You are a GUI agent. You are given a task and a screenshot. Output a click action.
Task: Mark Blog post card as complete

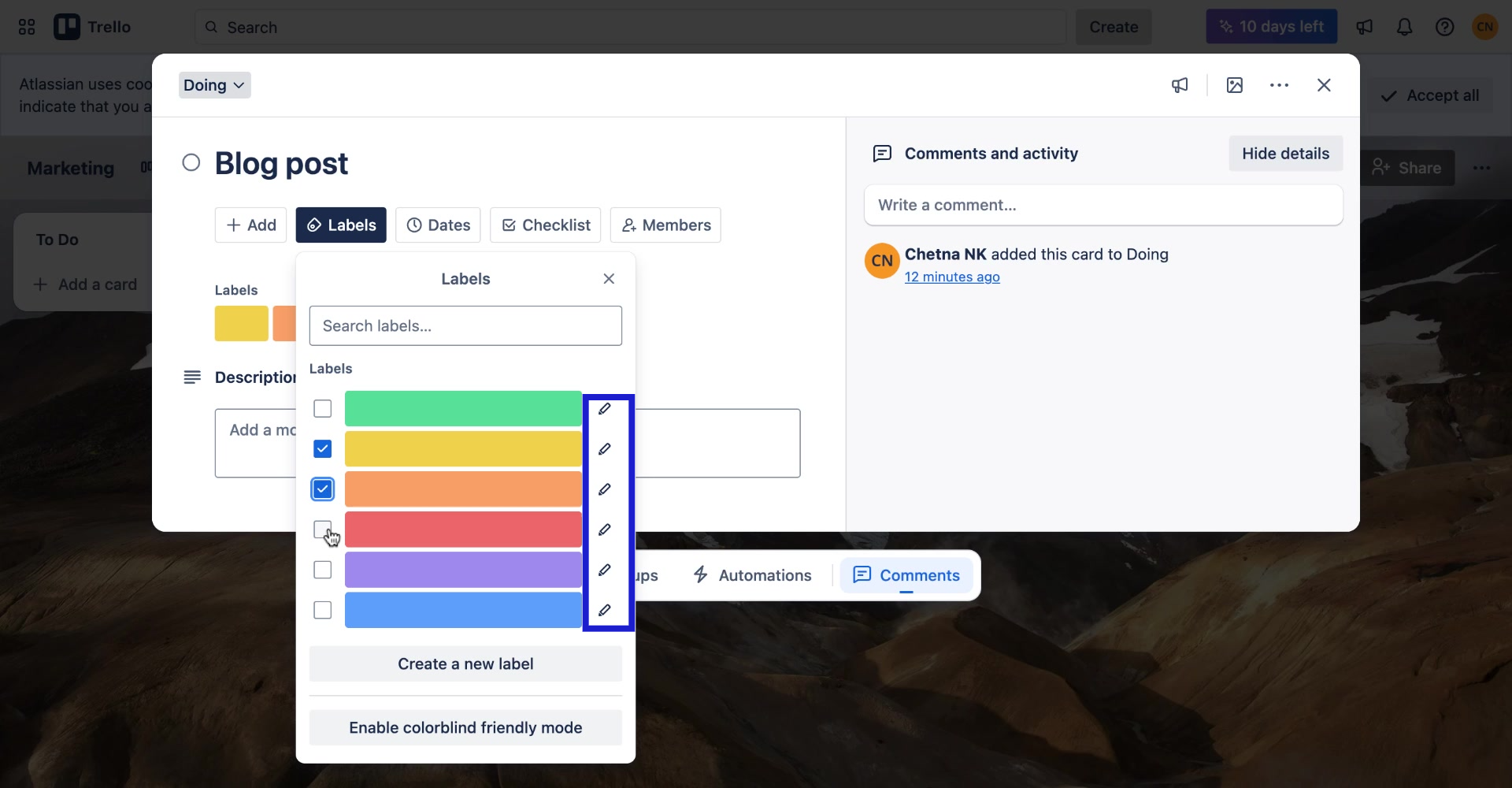pos(191,163)
